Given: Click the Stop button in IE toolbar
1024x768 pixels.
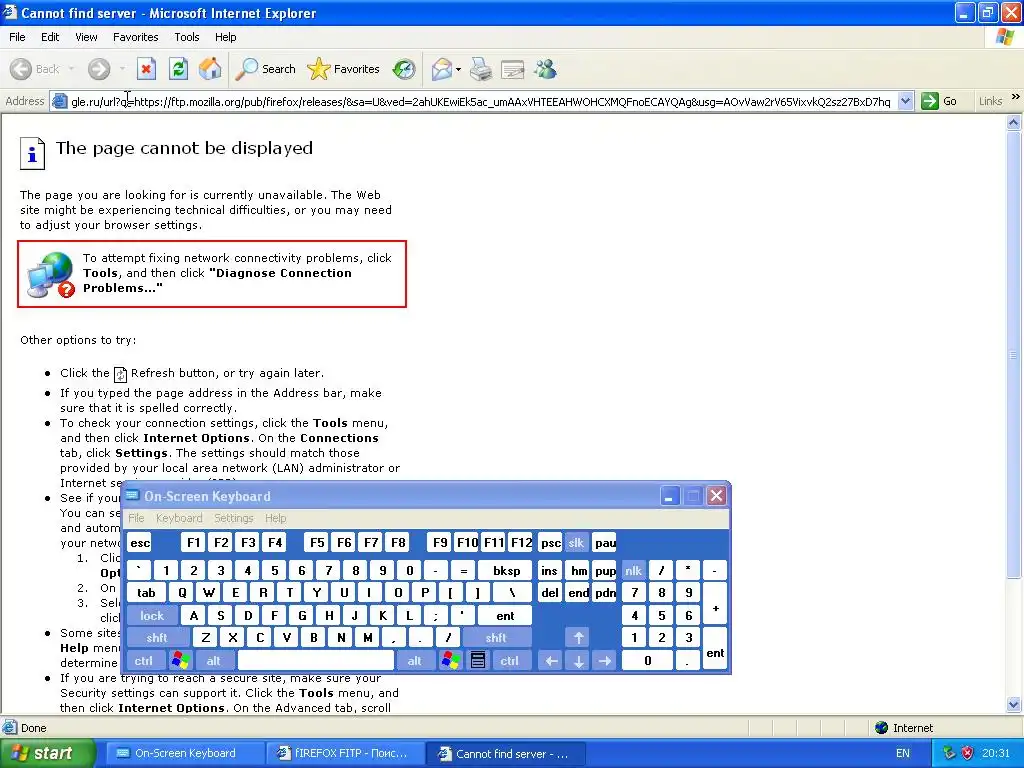Looking at the screenshot, I should (146, 69).
